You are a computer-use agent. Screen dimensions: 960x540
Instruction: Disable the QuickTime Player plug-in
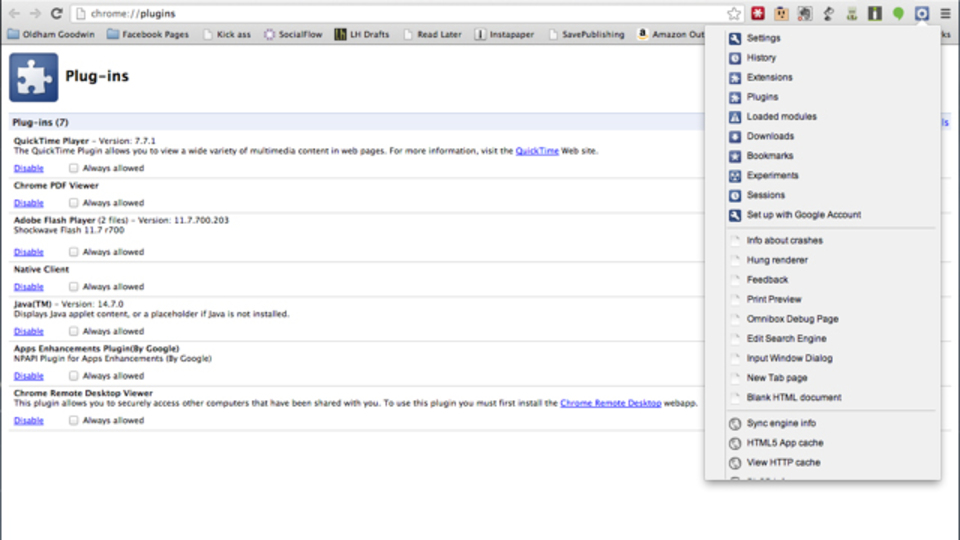(x=29, y=168)
